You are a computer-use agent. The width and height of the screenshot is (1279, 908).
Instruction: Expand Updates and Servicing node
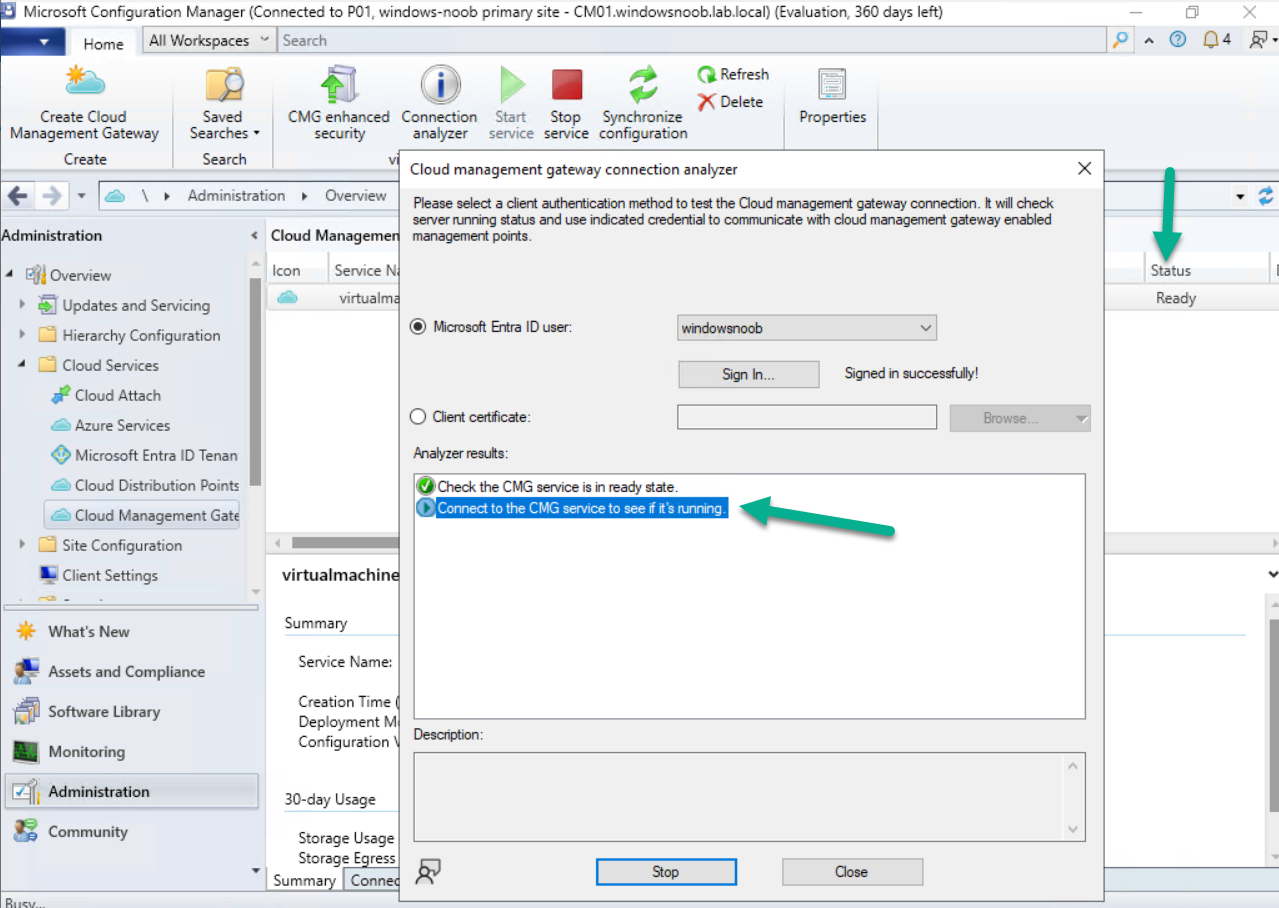point(22,305)
